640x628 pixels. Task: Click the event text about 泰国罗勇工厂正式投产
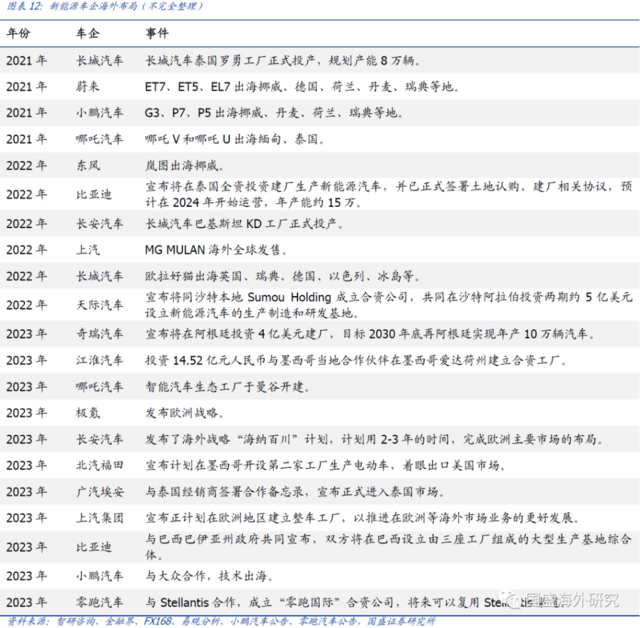282,60
